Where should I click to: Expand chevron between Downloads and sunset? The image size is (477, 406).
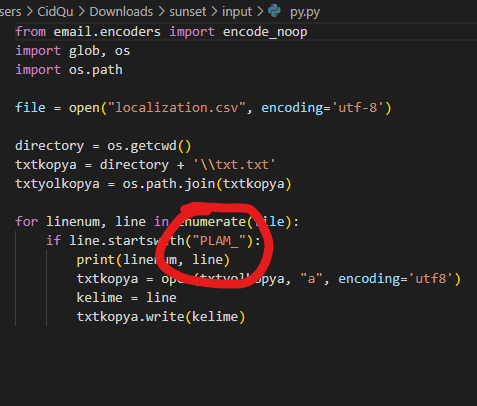click(x=161, y=12)
